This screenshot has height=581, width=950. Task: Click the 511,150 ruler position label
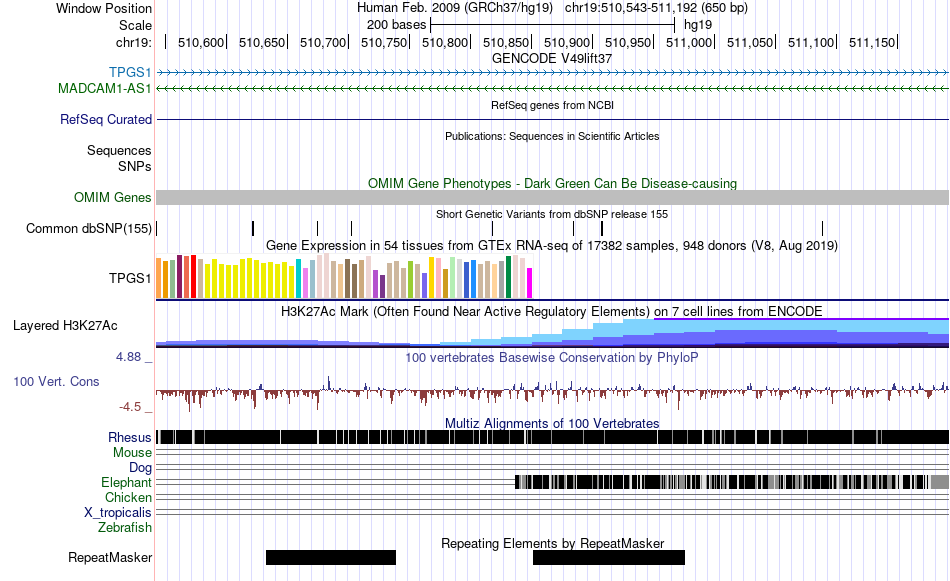(x=872, y=42)
